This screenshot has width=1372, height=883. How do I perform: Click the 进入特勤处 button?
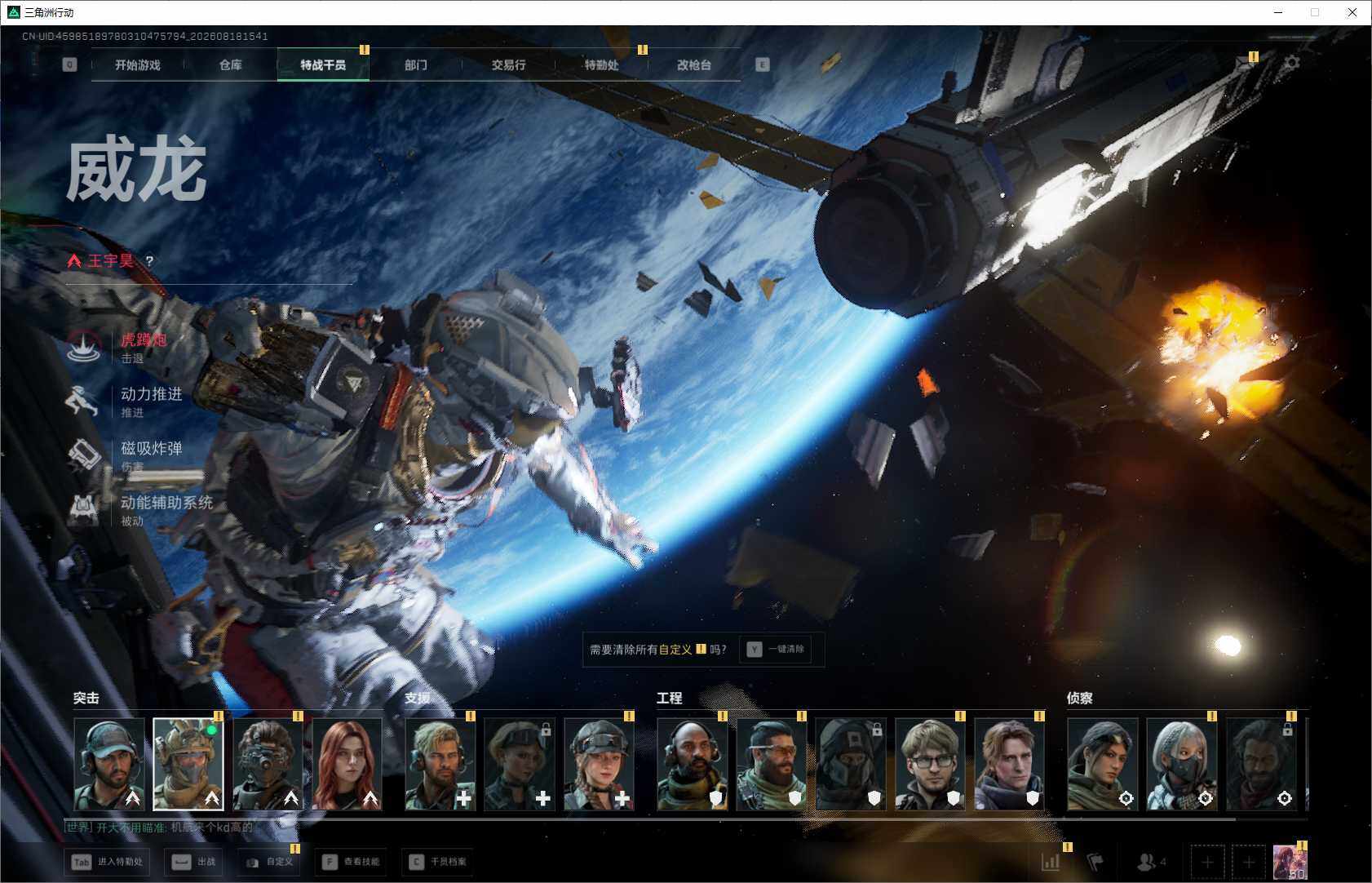pyautogui.click(x=108, y=862)
